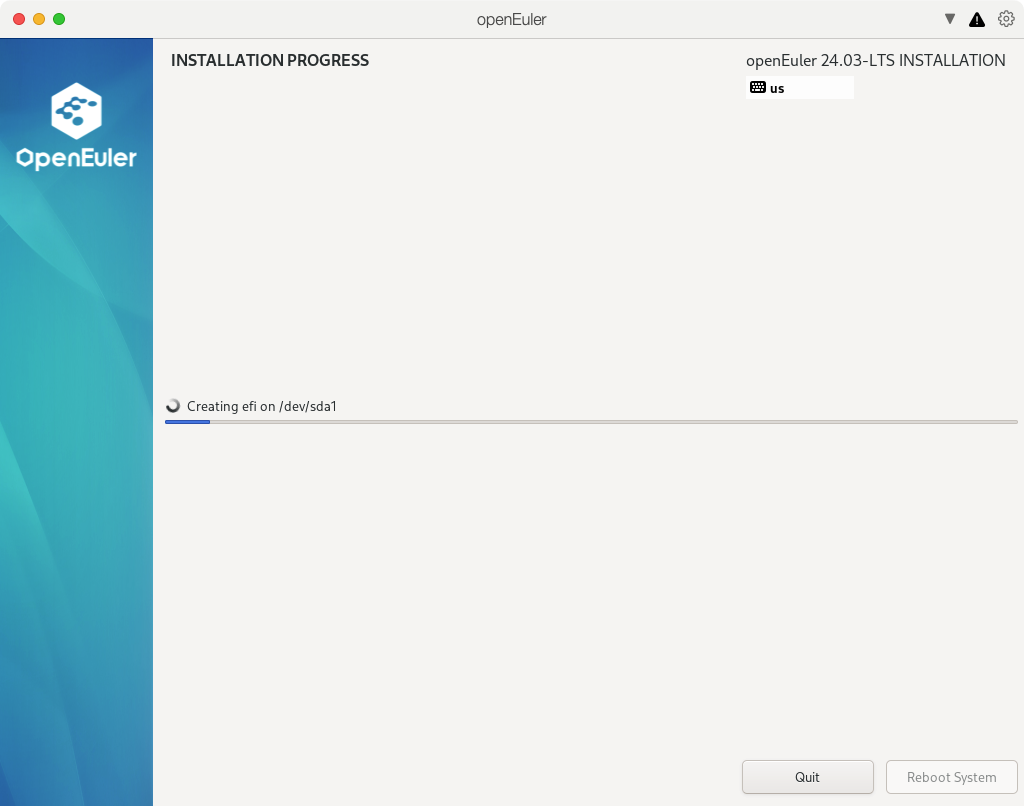Screen dimensions: 1024x806
Task: Click the warning triangle in title bar
Action: [977, 19]
